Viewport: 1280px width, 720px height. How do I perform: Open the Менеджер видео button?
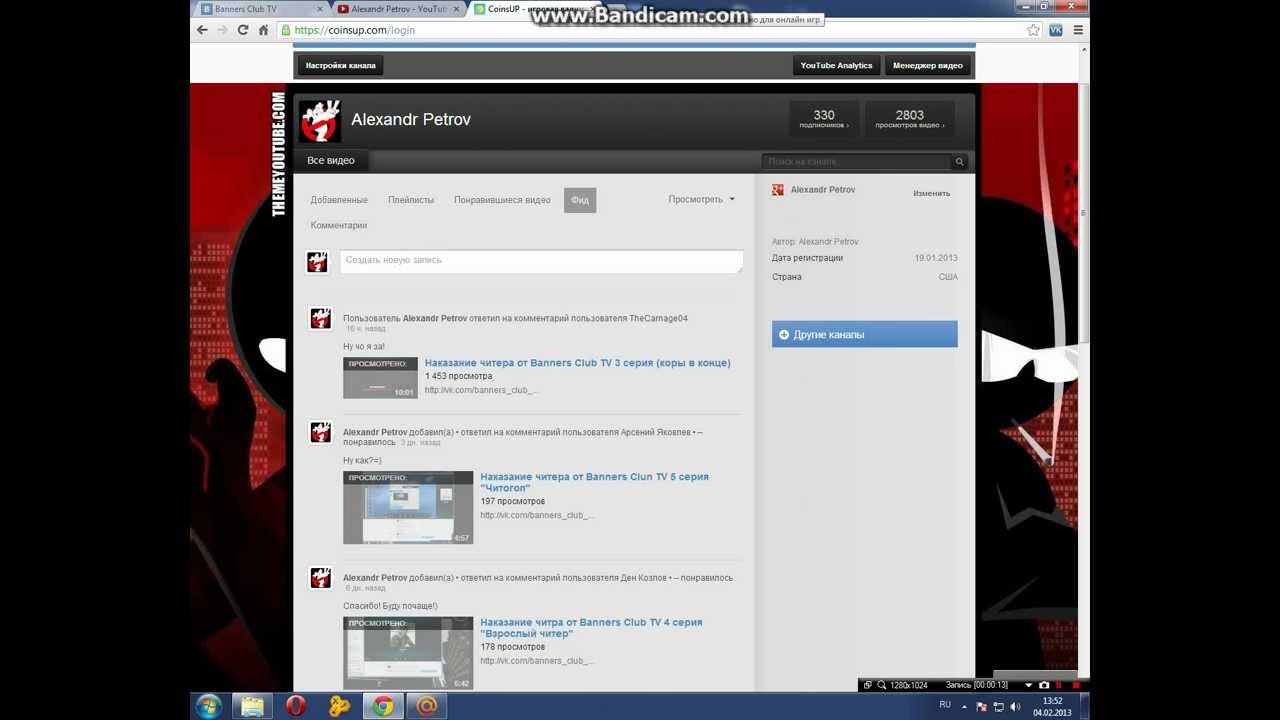[x=928, y=66]
